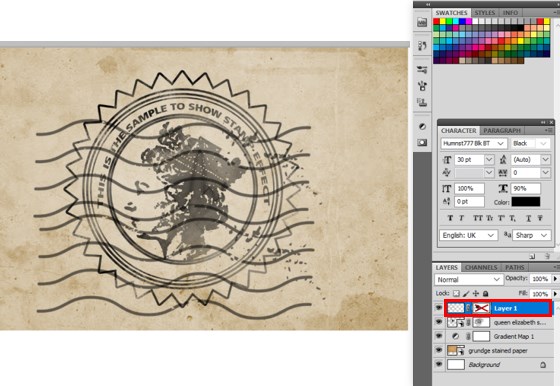Click the black text Color swatch
This screenshot has height=386, width=560.
(x=526, y=202)
